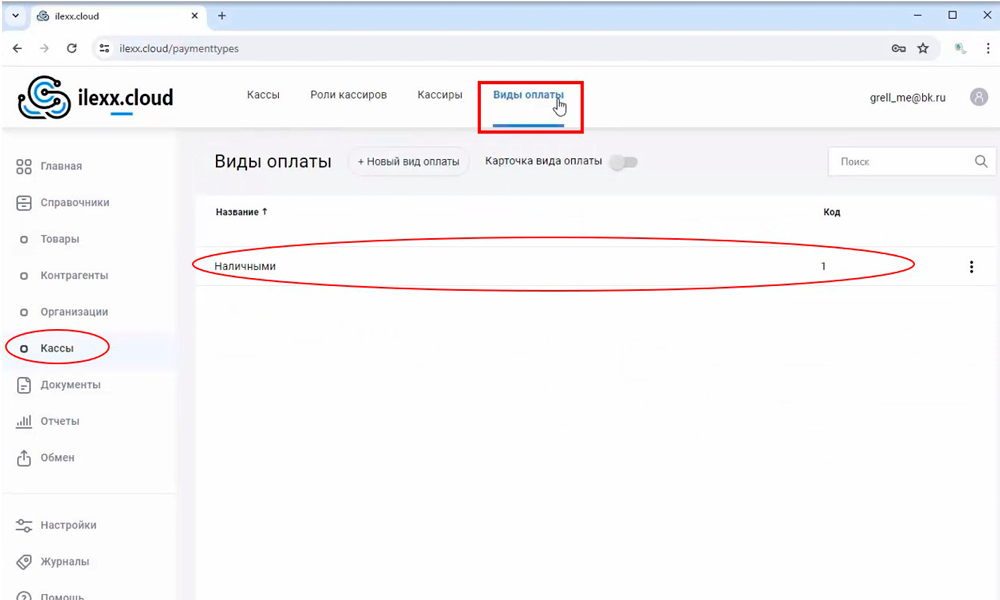Open Главная from the sidebar
This screenshot has height=600, width=1000.
tap(60, 166)
